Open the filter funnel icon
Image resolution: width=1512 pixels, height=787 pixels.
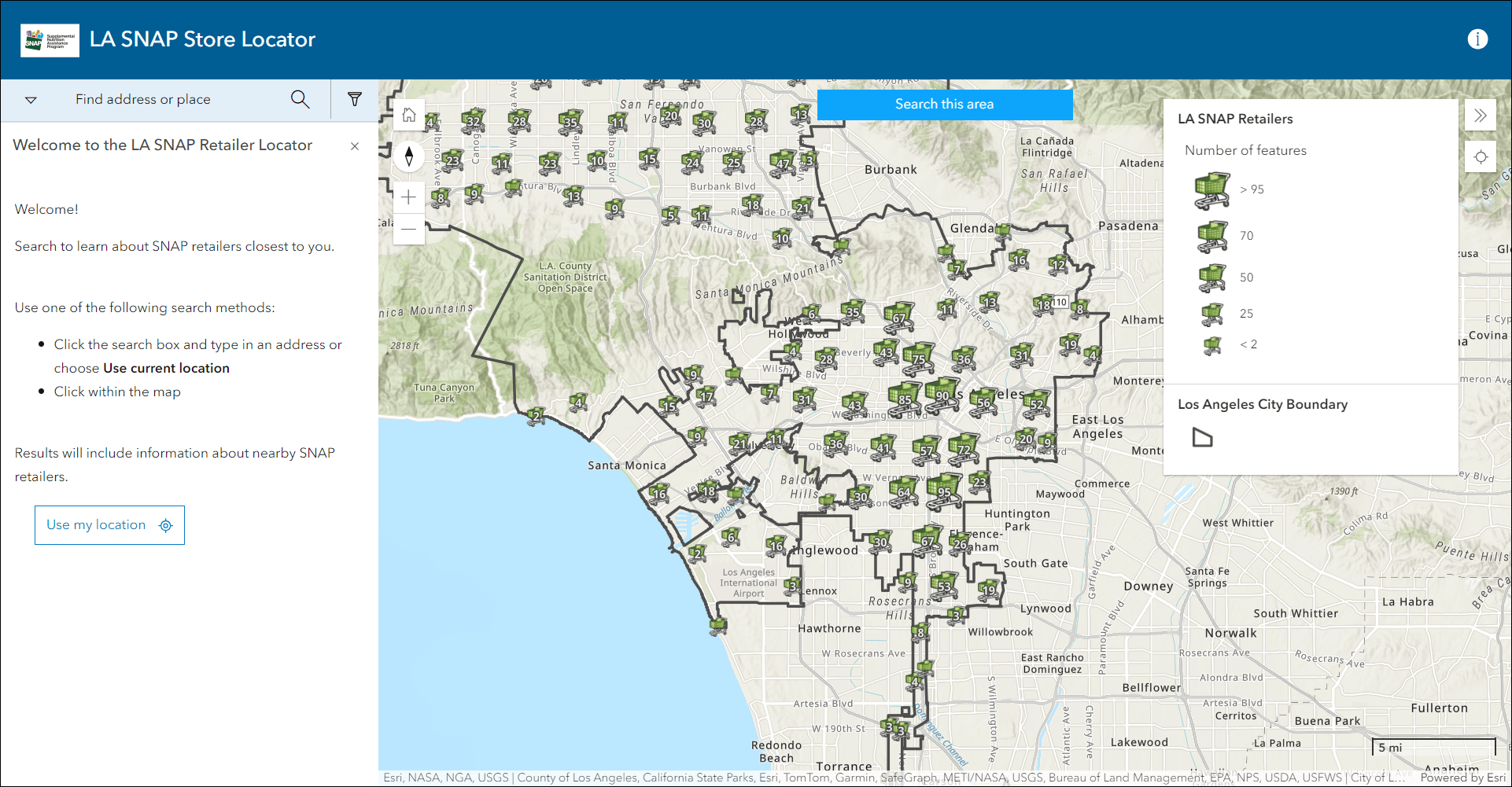pos(355,100)
